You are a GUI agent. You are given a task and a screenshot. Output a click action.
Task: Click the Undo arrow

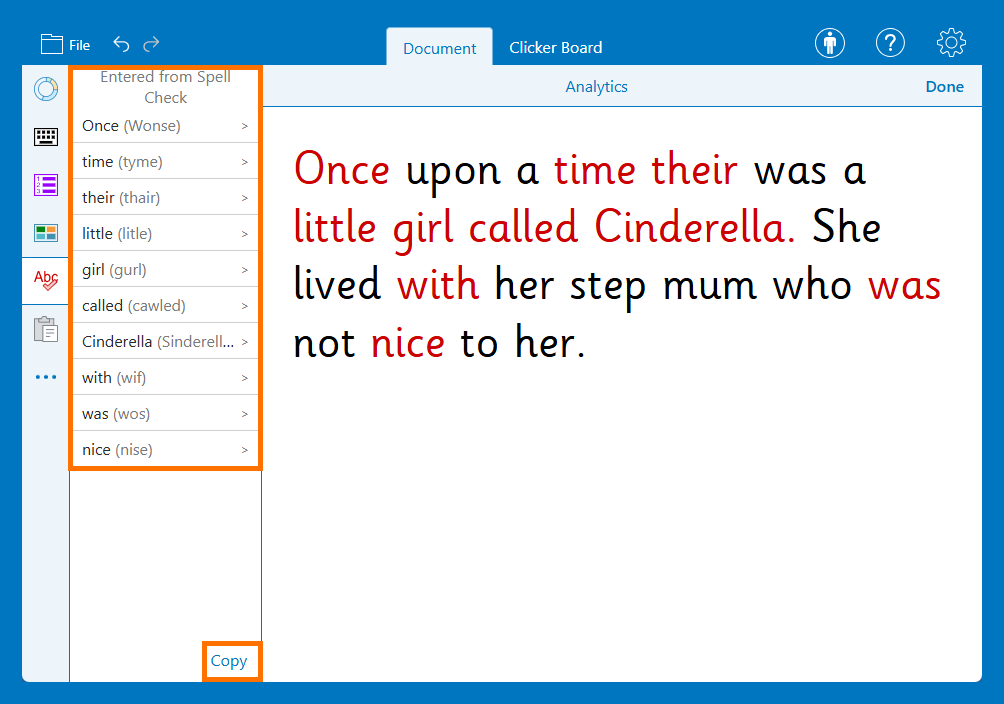coord(121,44)
